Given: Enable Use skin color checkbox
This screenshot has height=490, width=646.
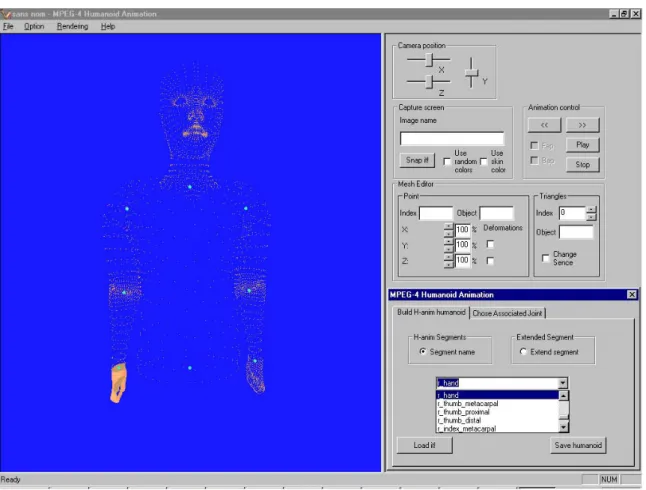Looking at the screenshot, I should 484,162.
